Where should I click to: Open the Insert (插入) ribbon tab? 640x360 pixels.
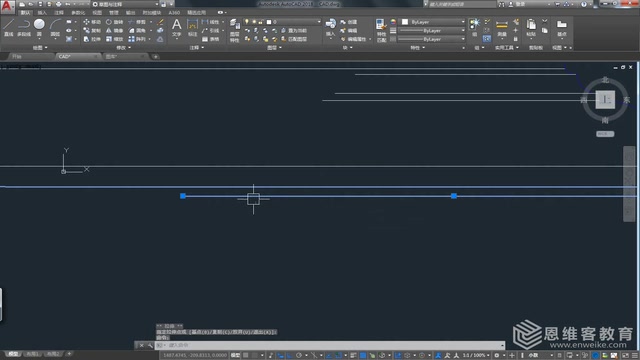coord(42,13)
